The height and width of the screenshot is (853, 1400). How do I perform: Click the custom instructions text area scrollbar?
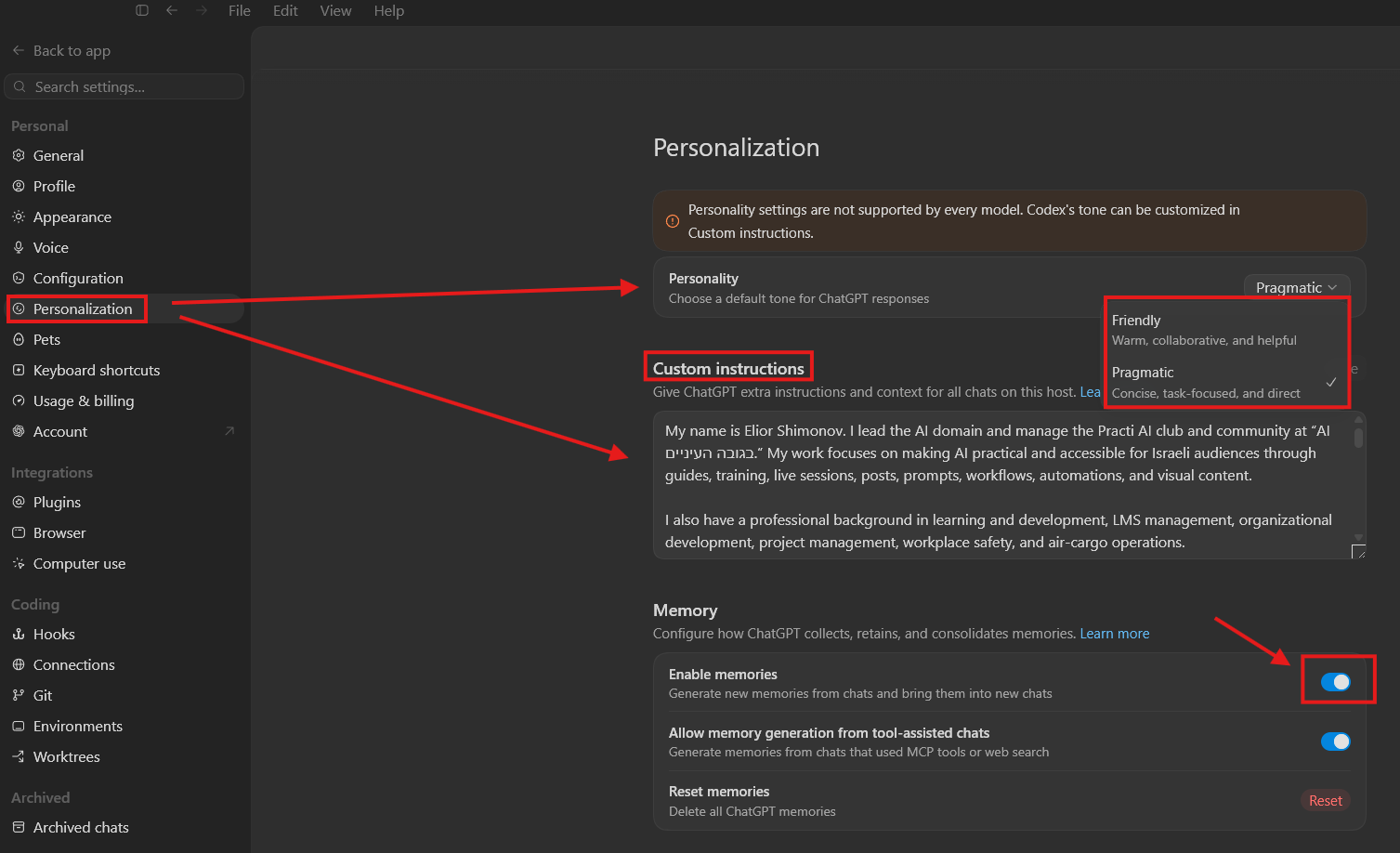pyautogui.click(x=1358, y=437)
